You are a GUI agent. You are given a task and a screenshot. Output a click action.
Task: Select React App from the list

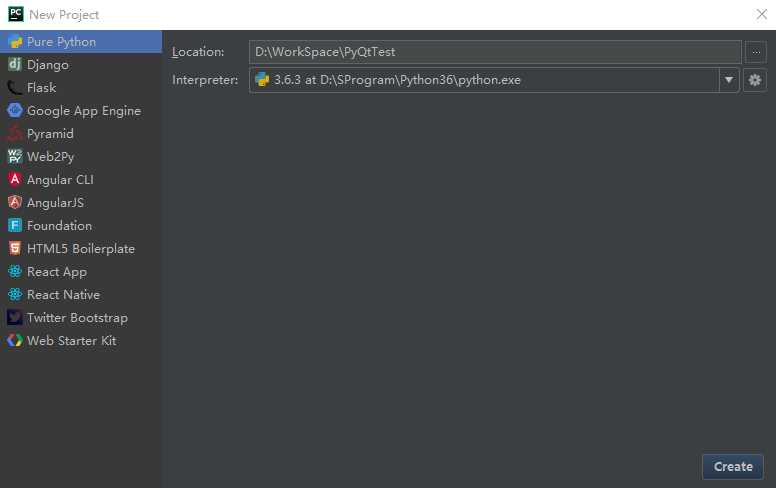(81, 271)
